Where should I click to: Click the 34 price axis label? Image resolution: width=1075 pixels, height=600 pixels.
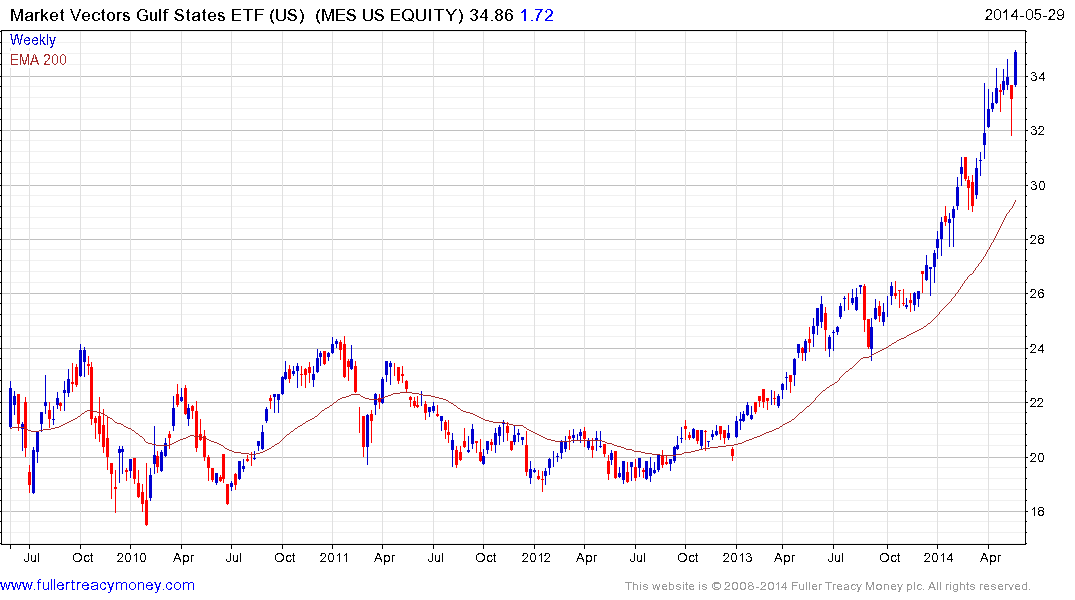[1037, 76]
